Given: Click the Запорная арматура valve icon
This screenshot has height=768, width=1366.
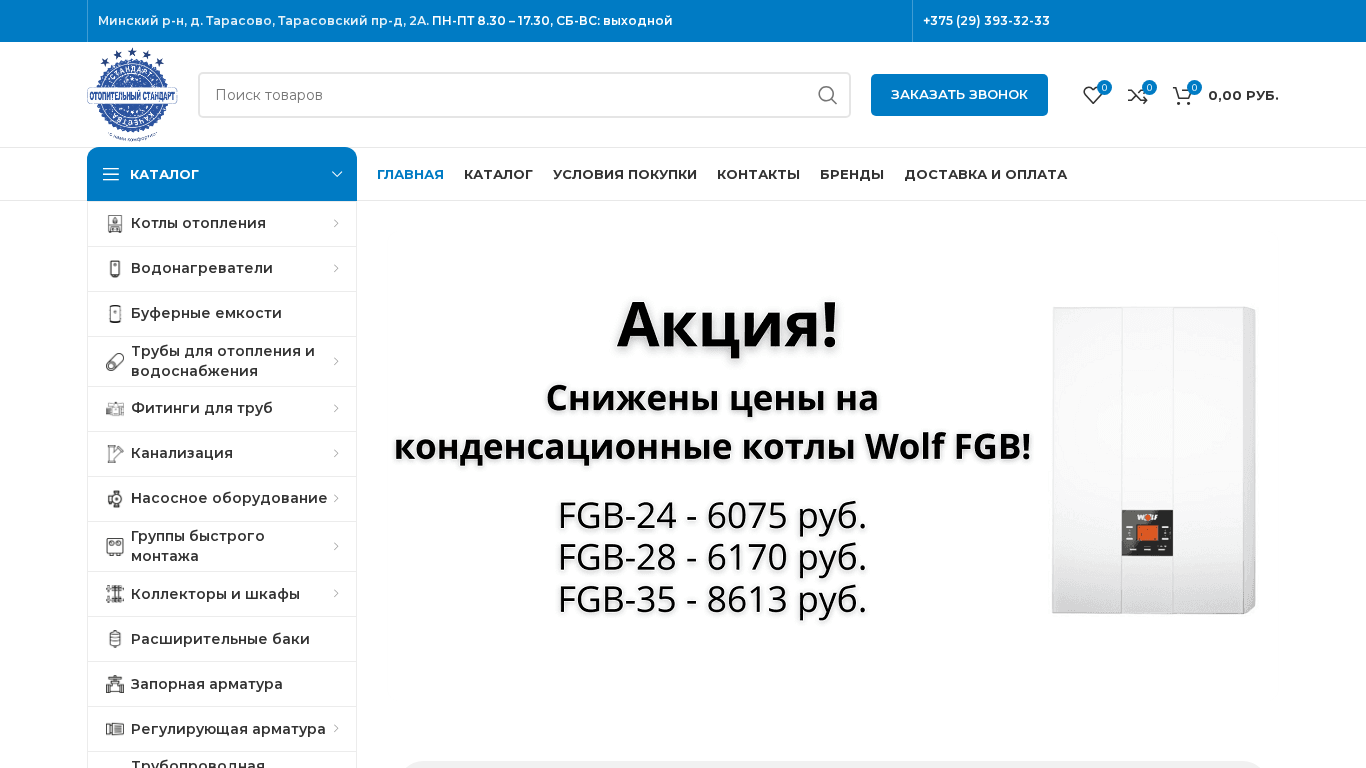Looking at the screenshot, I should point(115,684).
